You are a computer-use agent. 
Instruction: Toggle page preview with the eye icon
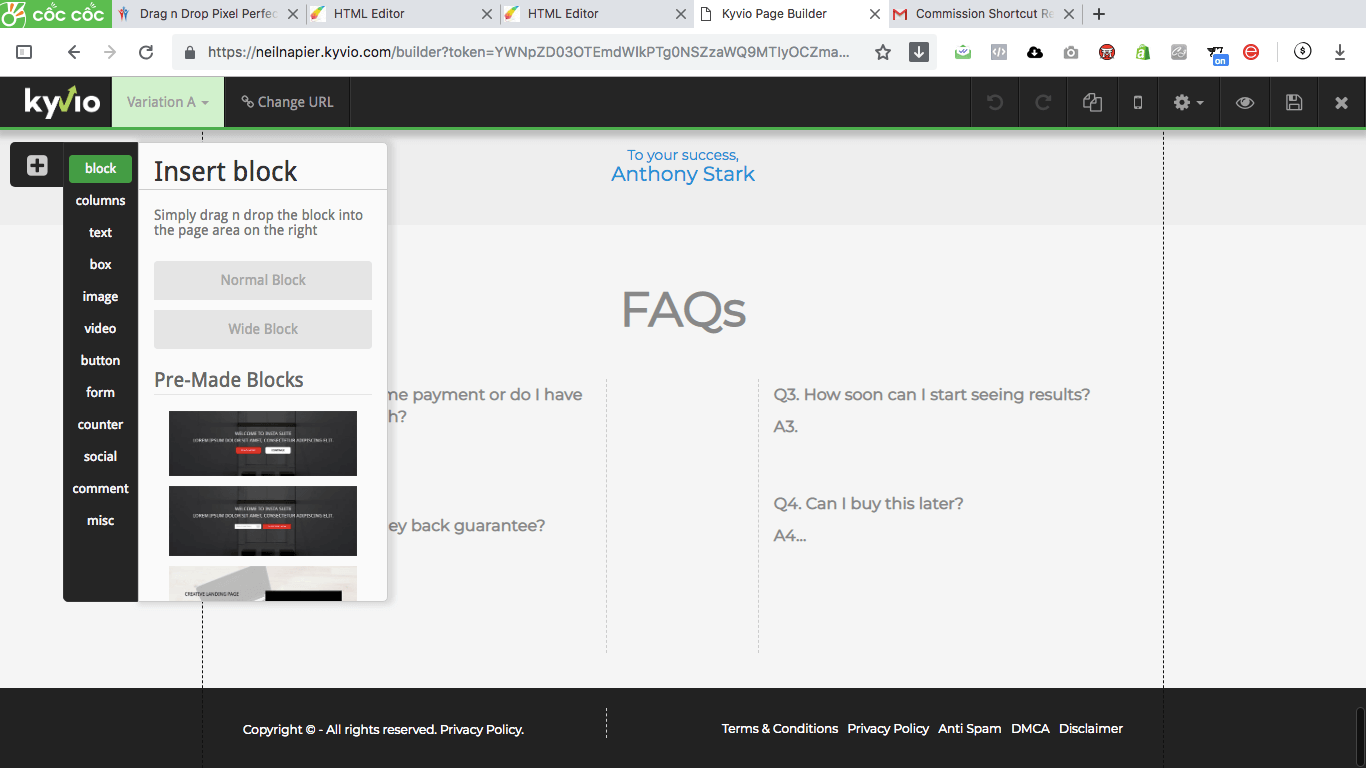pyautogui.click(x=1245, y=102)
